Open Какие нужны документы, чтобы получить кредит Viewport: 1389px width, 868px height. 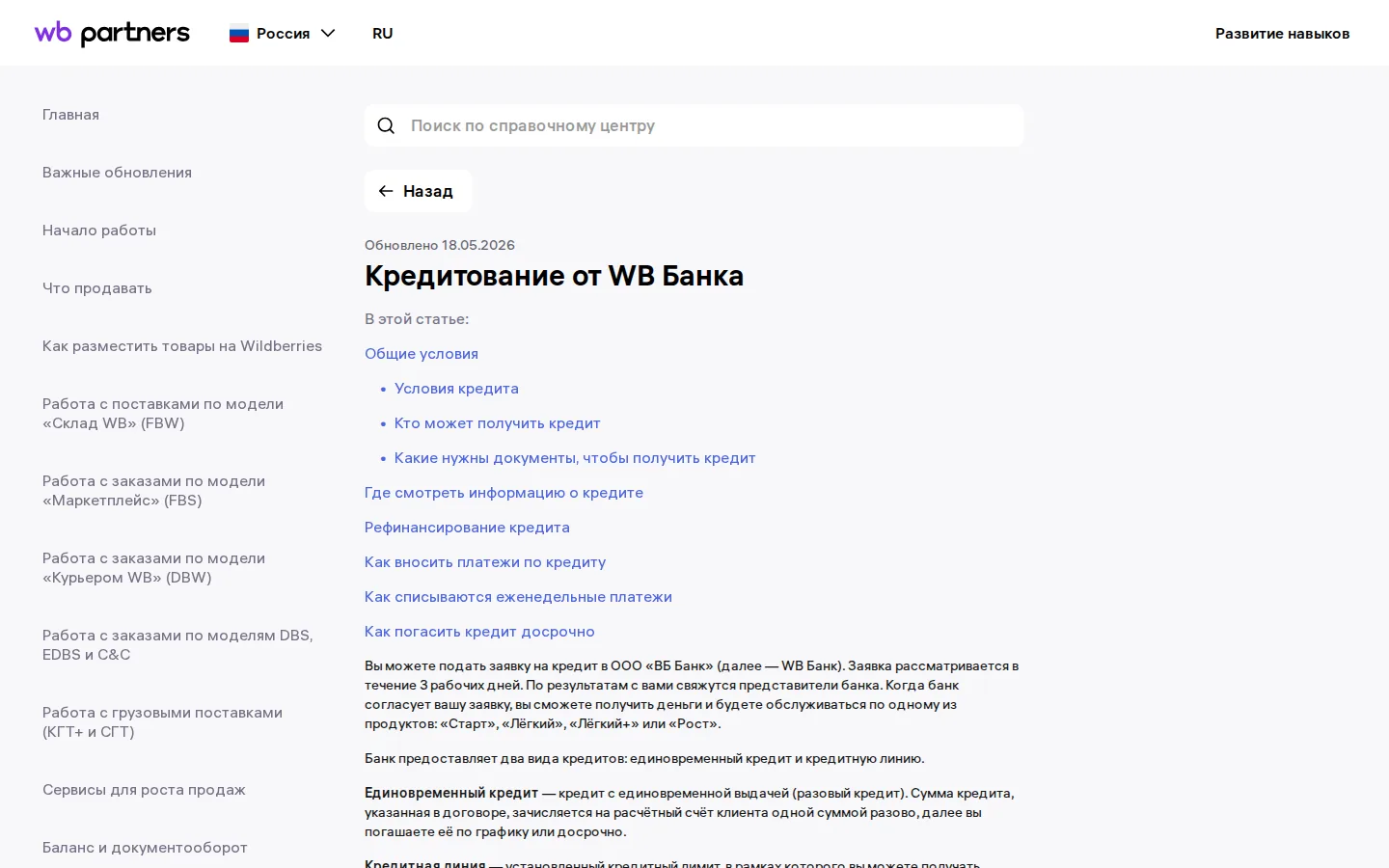(x=575, y=458)
